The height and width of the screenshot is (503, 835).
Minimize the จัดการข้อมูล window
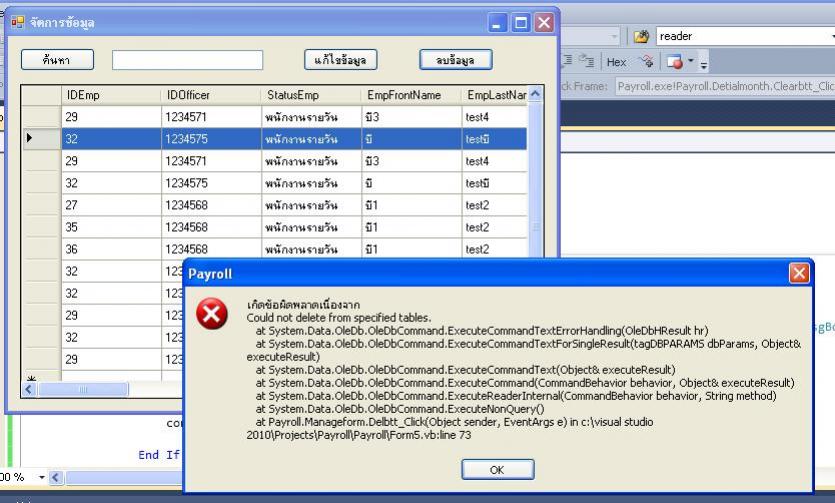click(497, 23)
